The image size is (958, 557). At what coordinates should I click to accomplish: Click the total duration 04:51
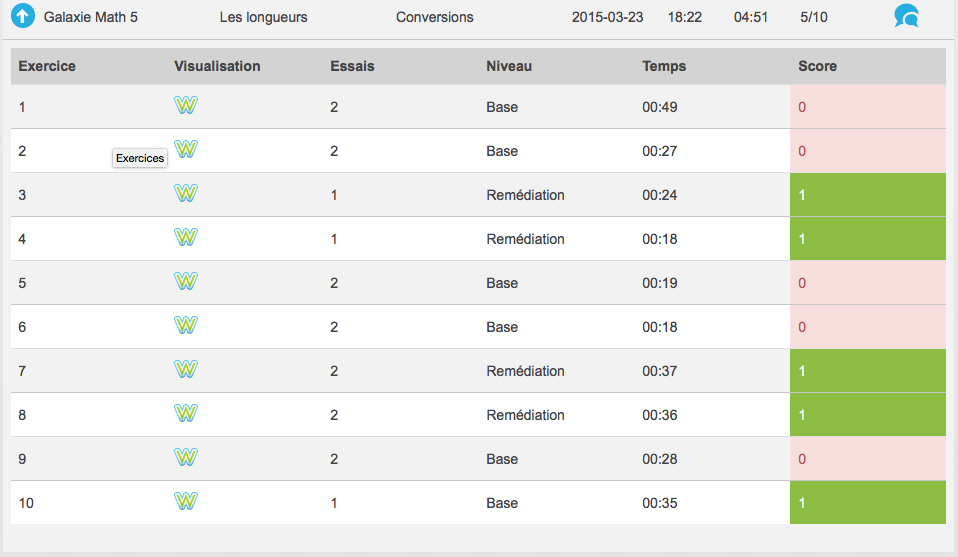751,17
